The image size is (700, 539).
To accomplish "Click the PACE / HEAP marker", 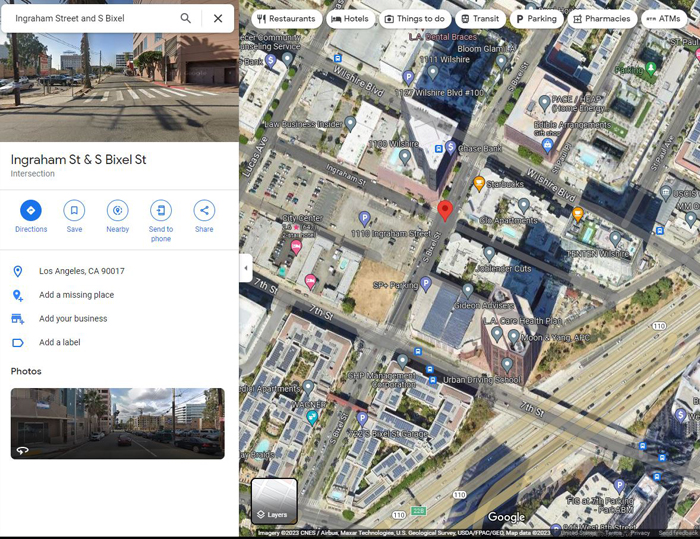I will point(544,102).
